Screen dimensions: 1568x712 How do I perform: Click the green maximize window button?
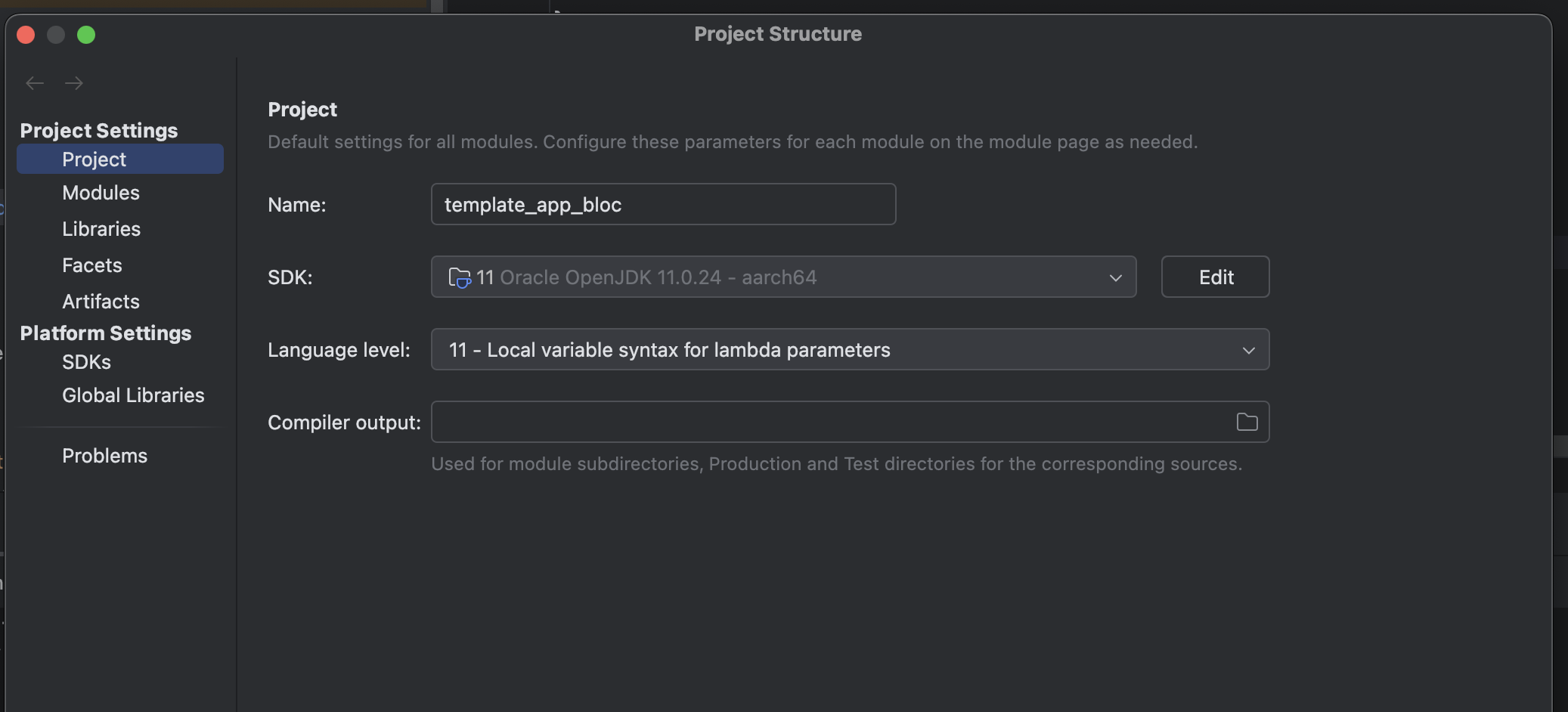pyautogui.click(x=86, y=35)
